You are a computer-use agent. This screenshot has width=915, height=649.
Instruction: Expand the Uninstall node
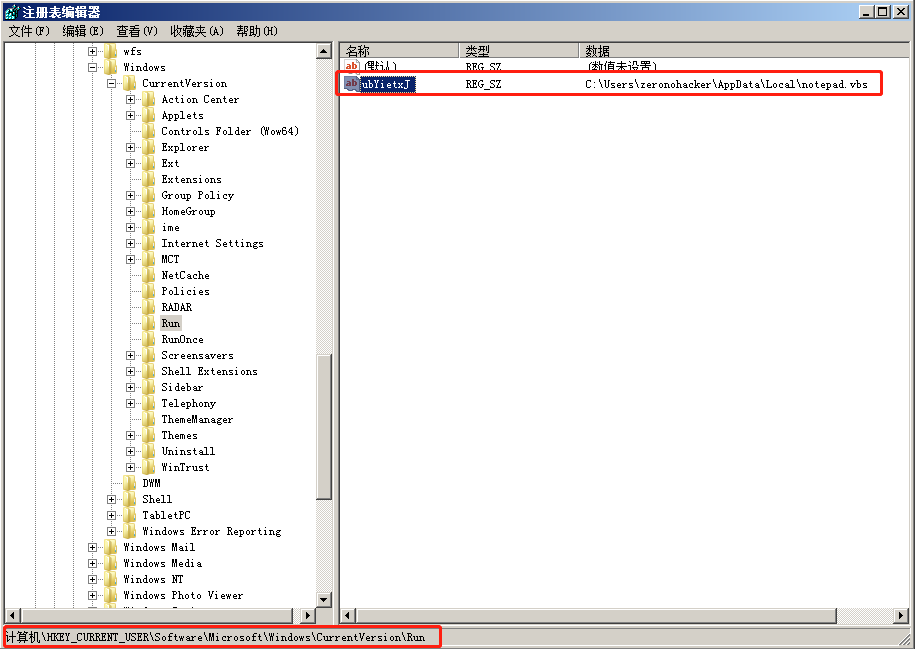click(131, 451)
